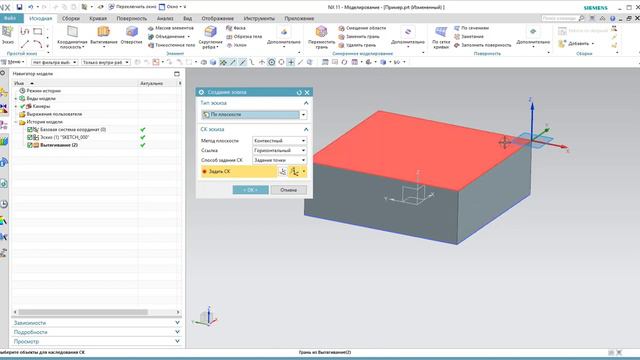640x360 pixels.
Task: Click Удалить грань command
Action: coord(357,45)
